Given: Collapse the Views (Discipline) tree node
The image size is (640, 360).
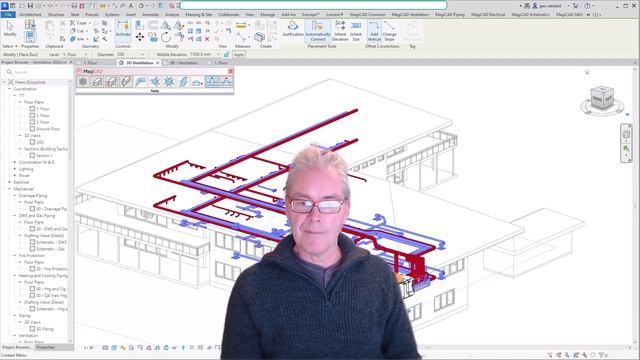Looking at the screenshot, I should 4,82.
